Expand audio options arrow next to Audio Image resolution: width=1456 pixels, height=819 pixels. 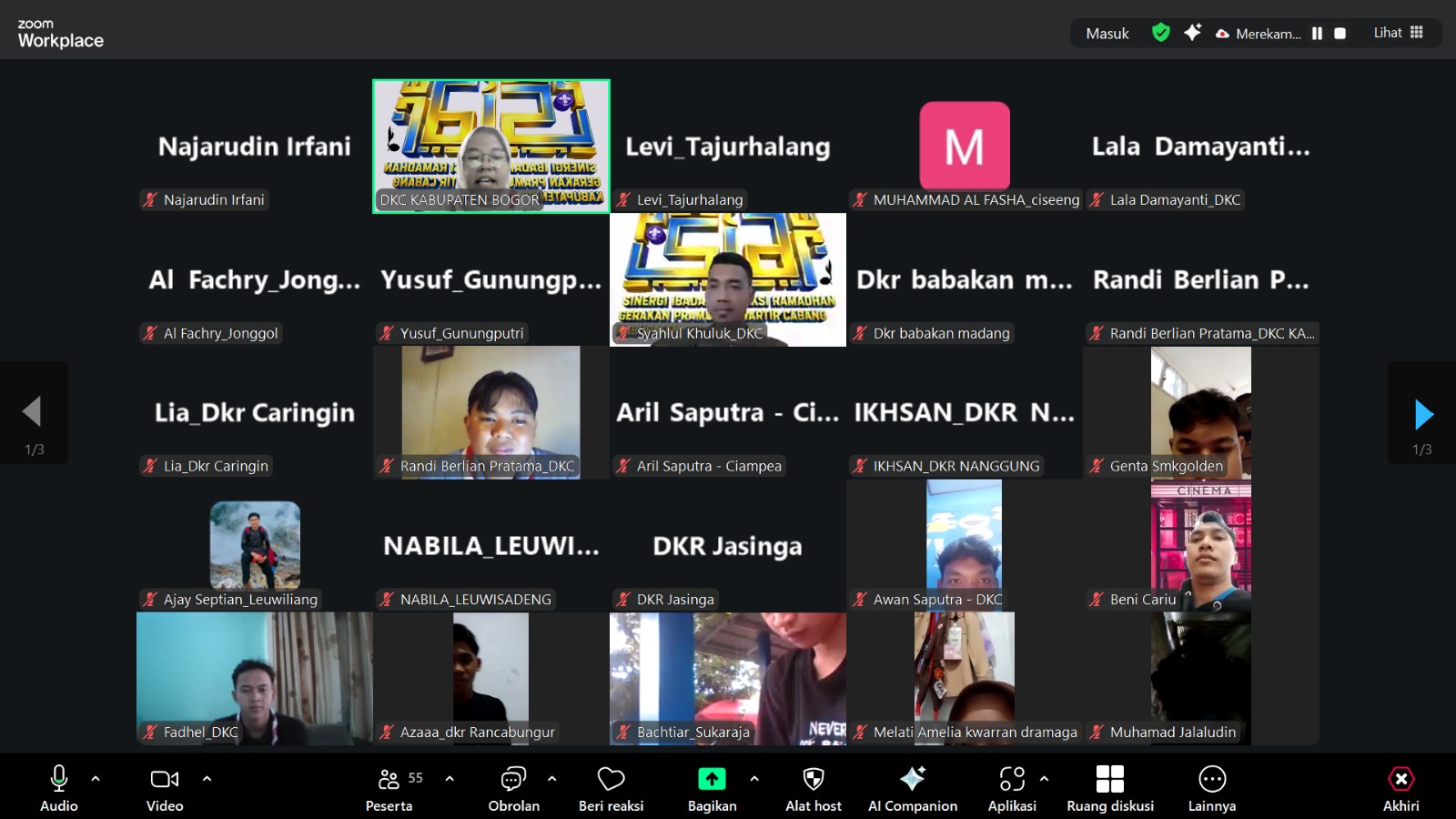pos(96,779)
